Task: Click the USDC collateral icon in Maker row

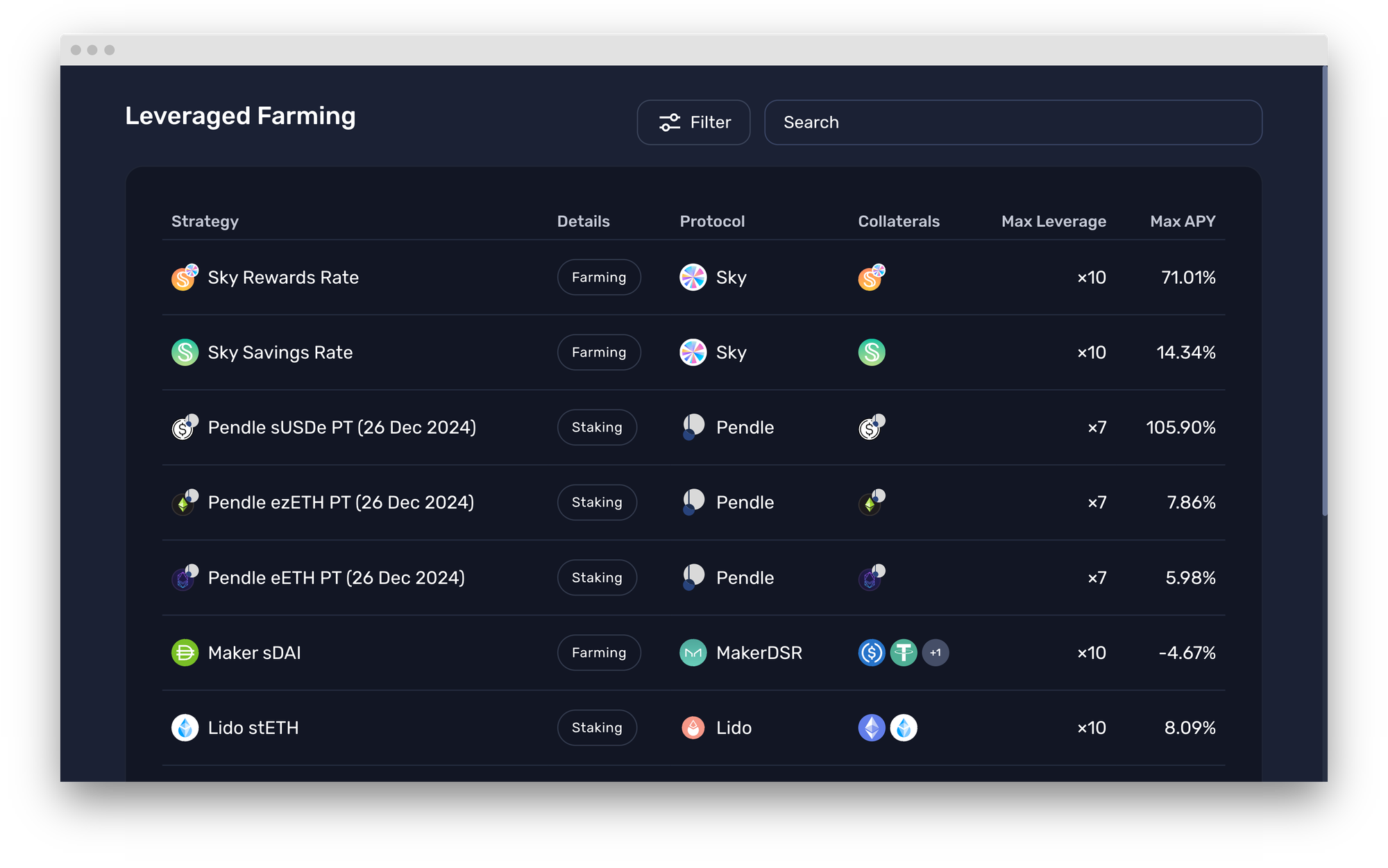Action: (871, 653)
